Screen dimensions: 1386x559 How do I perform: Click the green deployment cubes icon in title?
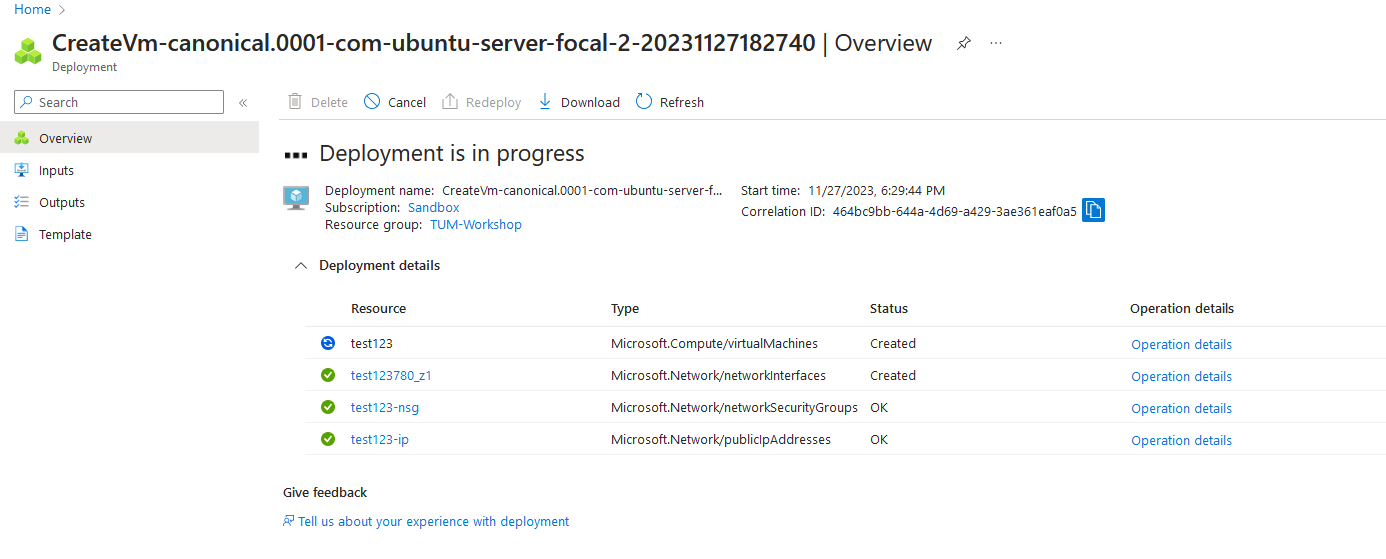(x=27, y=51)
